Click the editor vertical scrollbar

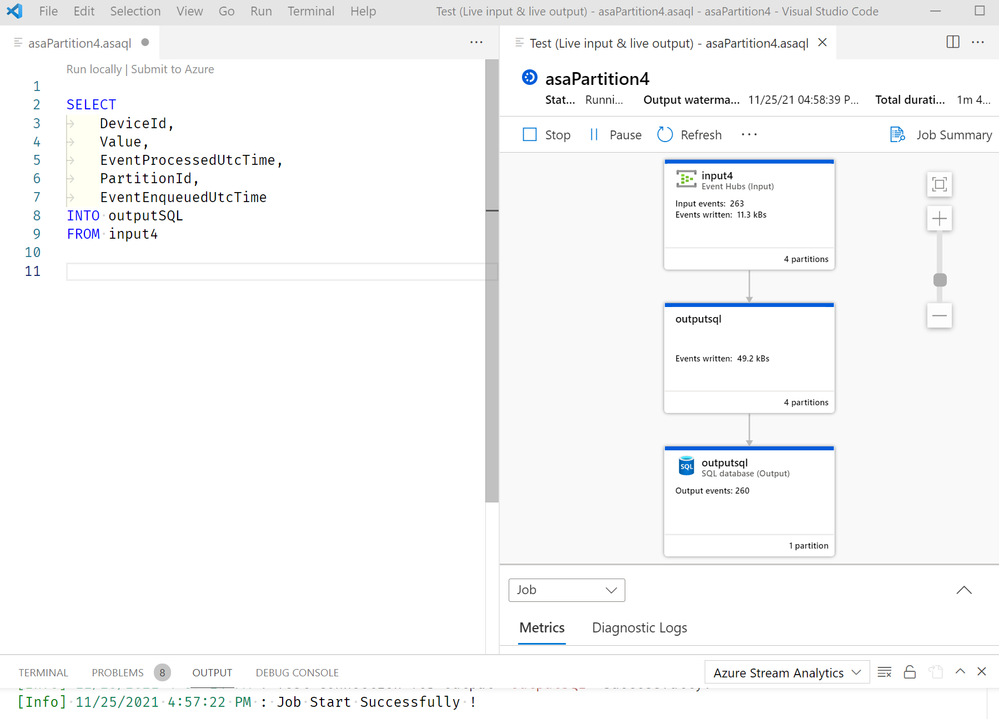tap(491, 280)
